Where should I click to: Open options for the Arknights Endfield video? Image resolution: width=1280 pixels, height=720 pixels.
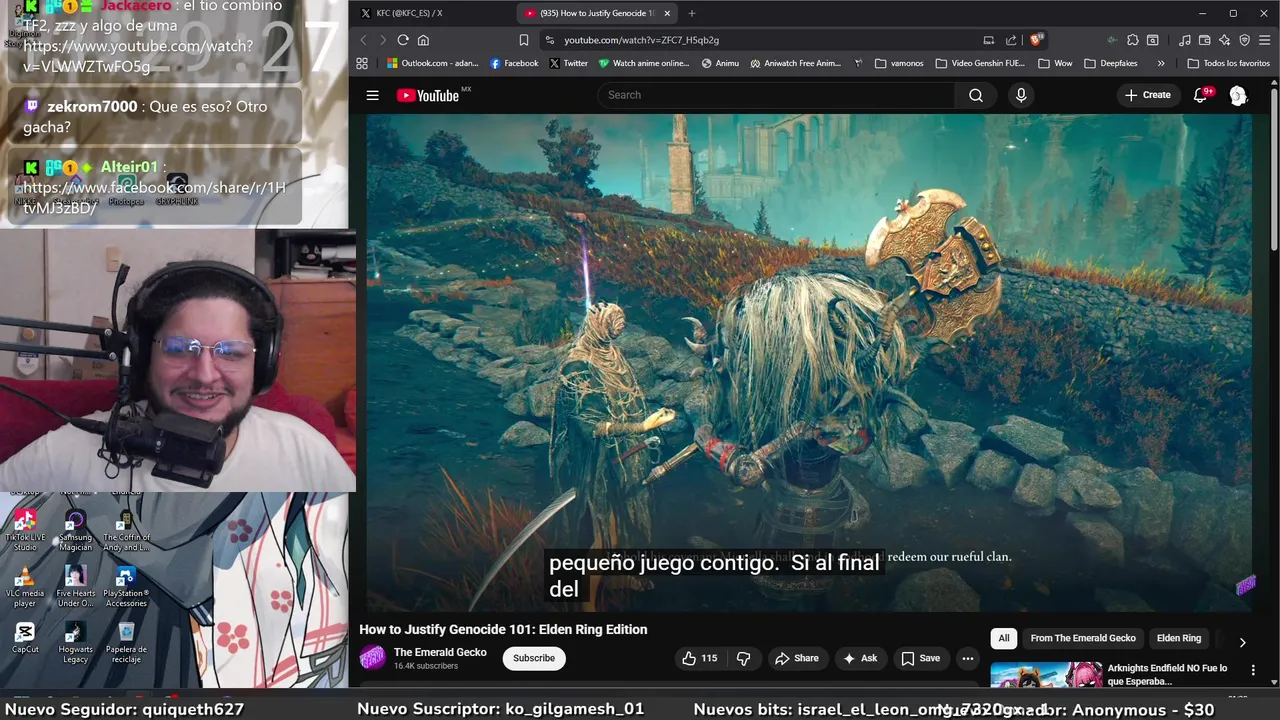[1253, 669]
